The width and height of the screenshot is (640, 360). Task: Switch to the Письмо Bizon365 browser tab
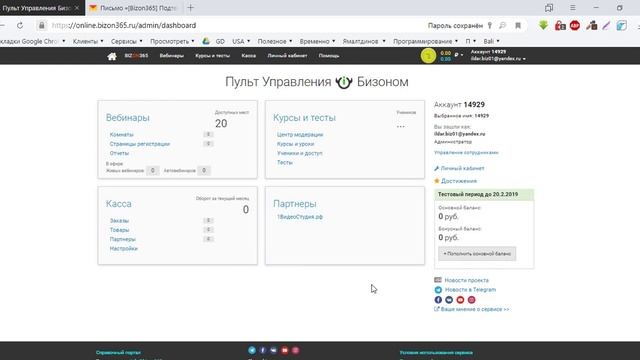[134, 8]
